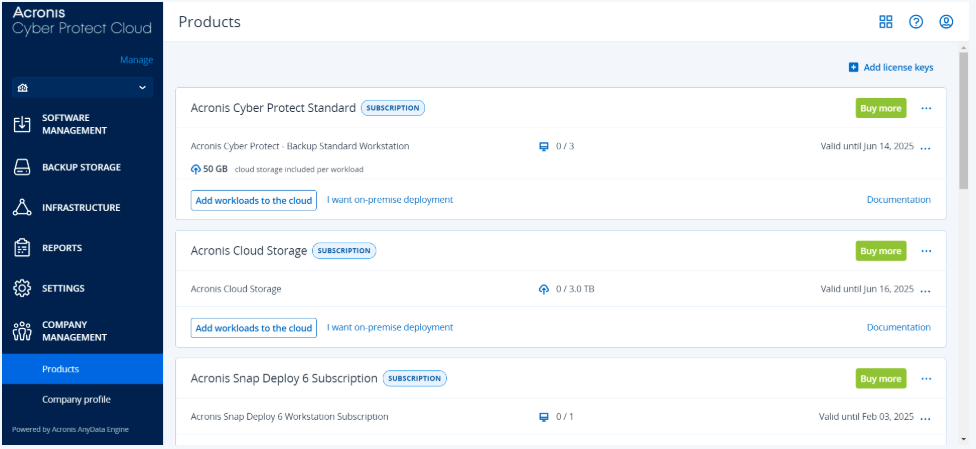Screen dimensions: 976x449
Task: Buy more for Acronis Cloud Storage
Action: (x=881, y=251)
